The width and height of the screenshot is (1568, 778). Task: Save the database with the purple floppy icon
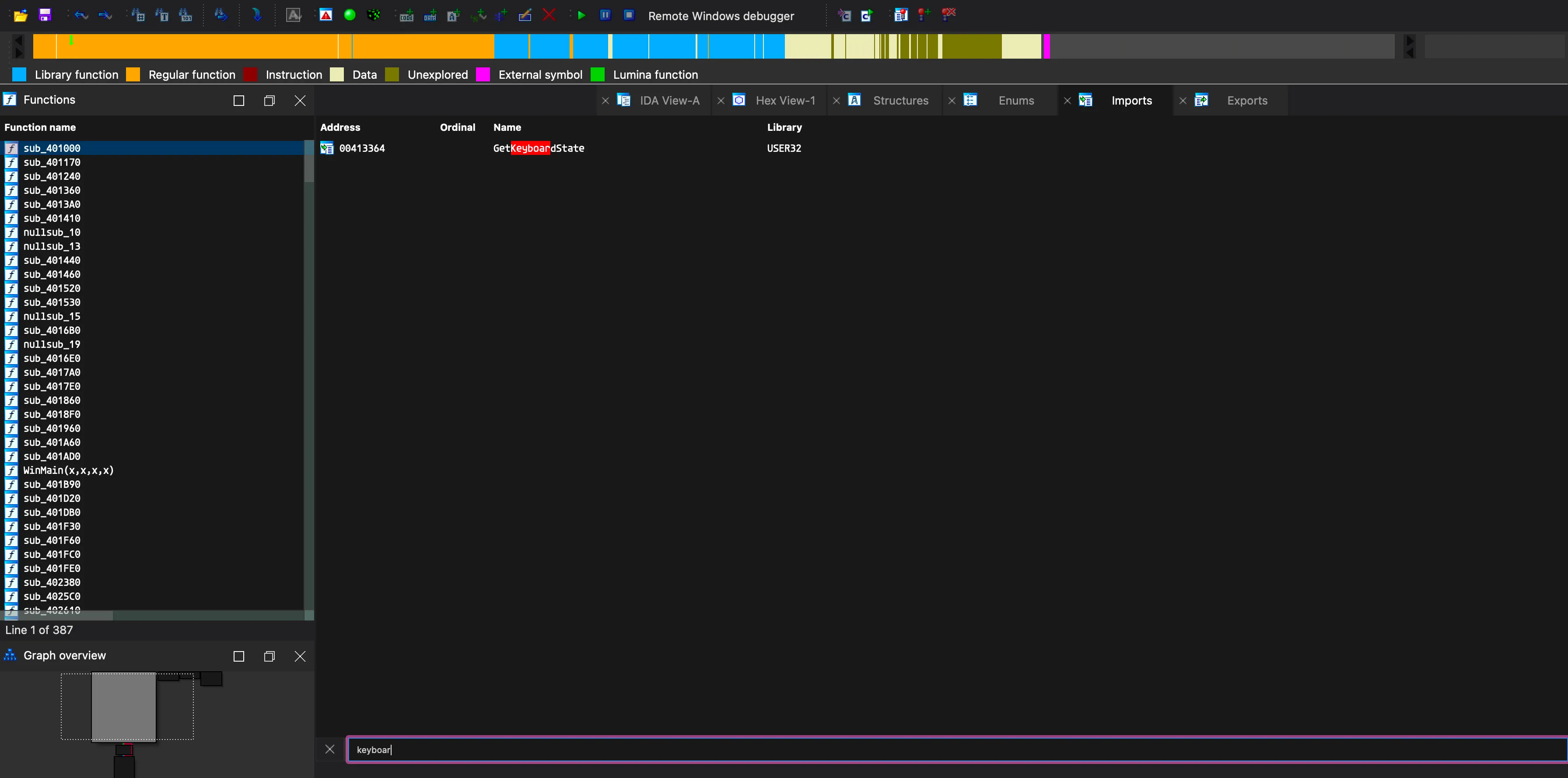45,15
